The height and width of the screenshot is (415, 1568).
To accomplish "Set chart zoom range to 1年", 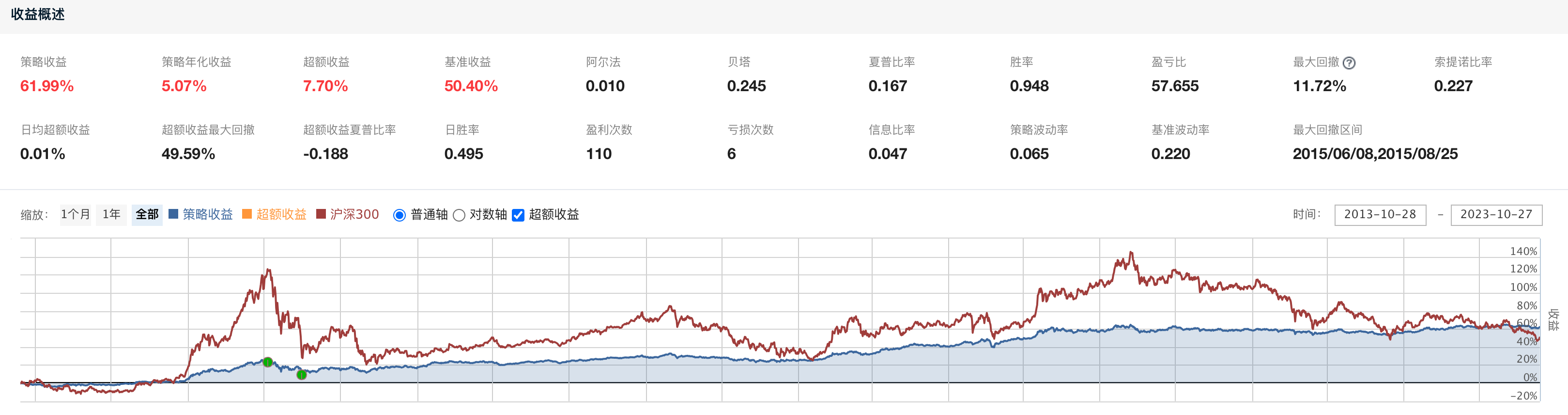I will click(x=111, y=214).
